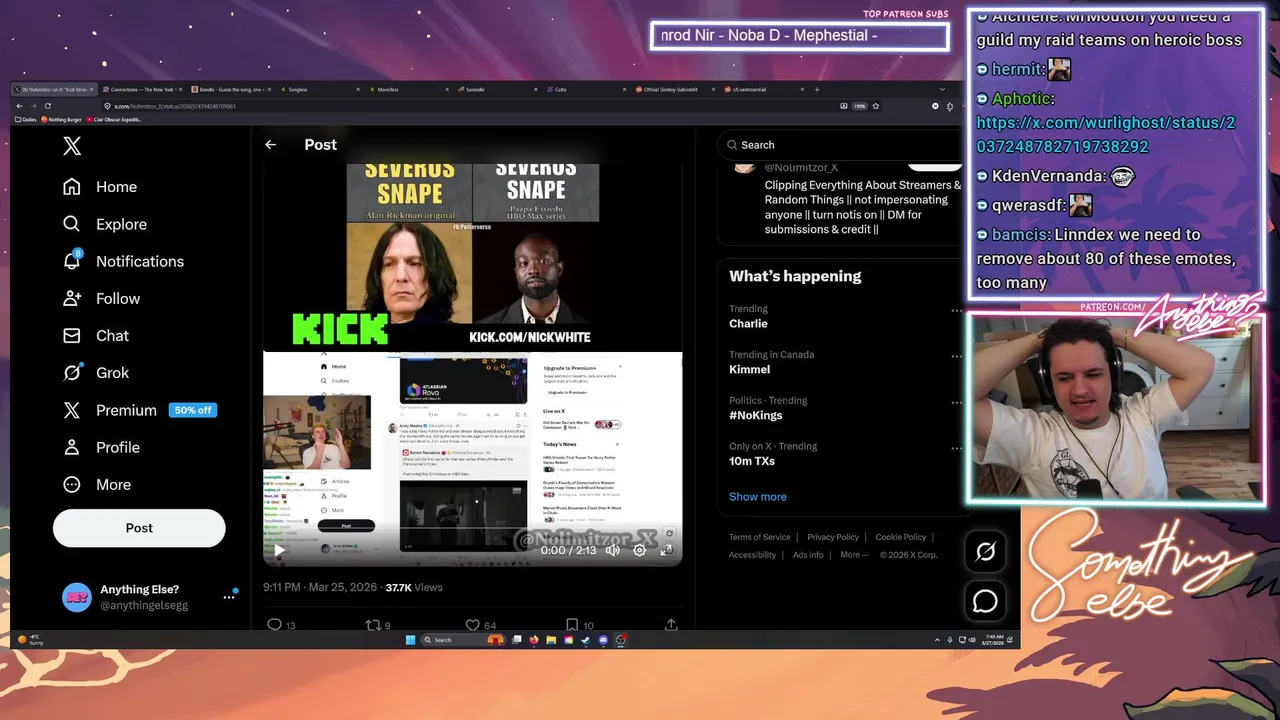Open File Explorer from the taskbar
This screenshot has height=720, width=1280.
click(551, 640)
